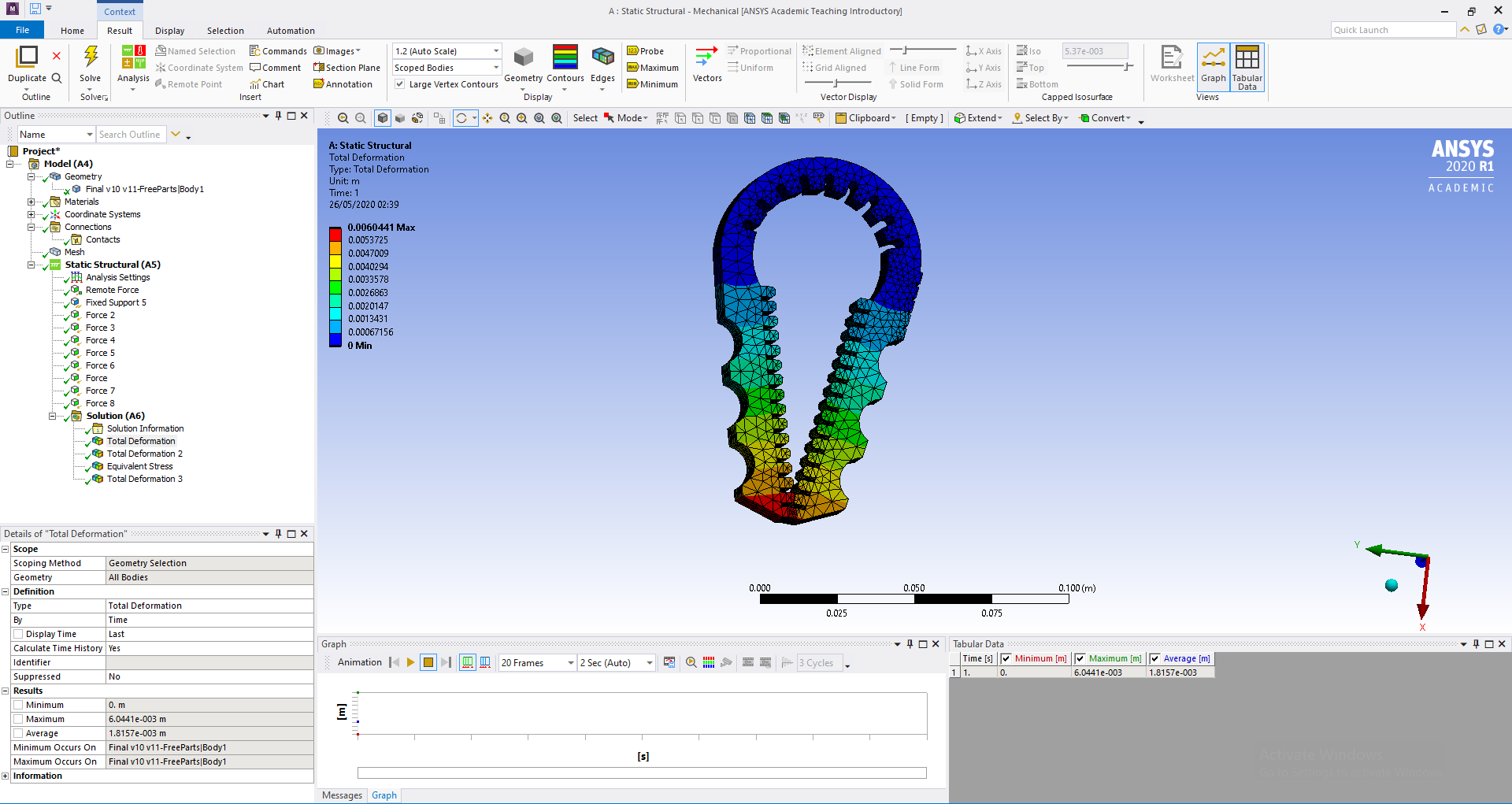Click the Edges display icon
The image size is (1512, 804).
point(602,57)
